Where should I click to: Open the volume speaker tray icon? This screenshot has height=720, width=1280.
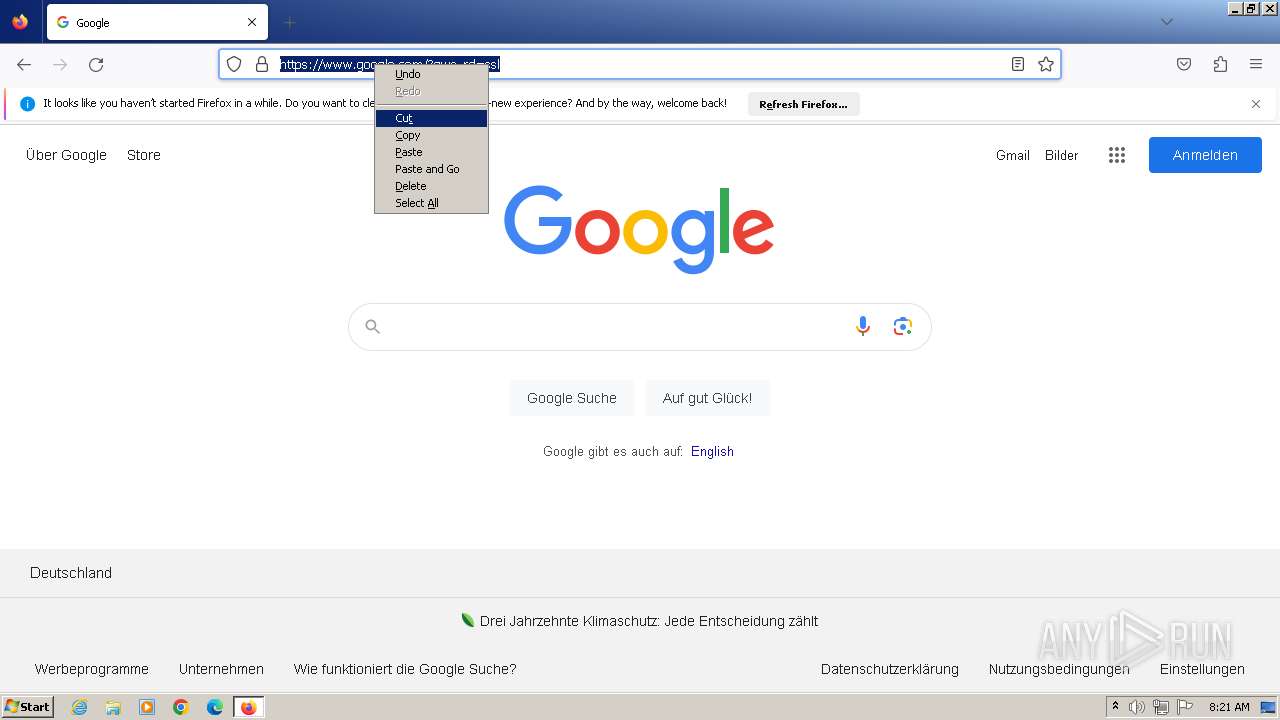[1137, 707]
